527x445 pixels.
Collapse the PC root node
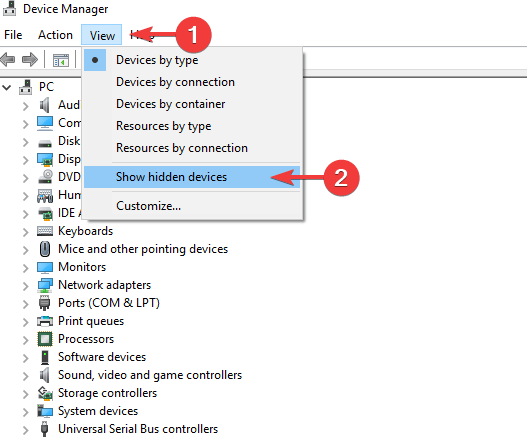pyautogui.click(x=6, y=88)
